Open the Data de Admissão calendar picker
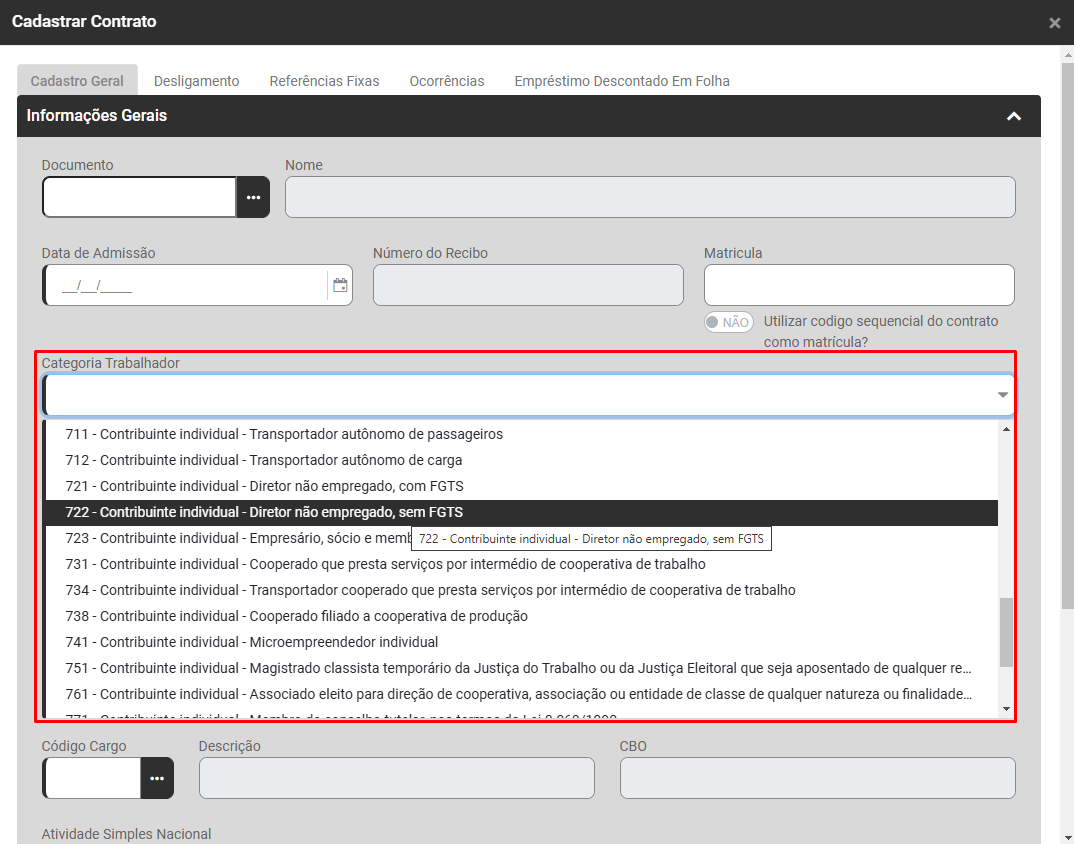The width and height of the screenshot is (1074, 844). [x=340, y=285]
